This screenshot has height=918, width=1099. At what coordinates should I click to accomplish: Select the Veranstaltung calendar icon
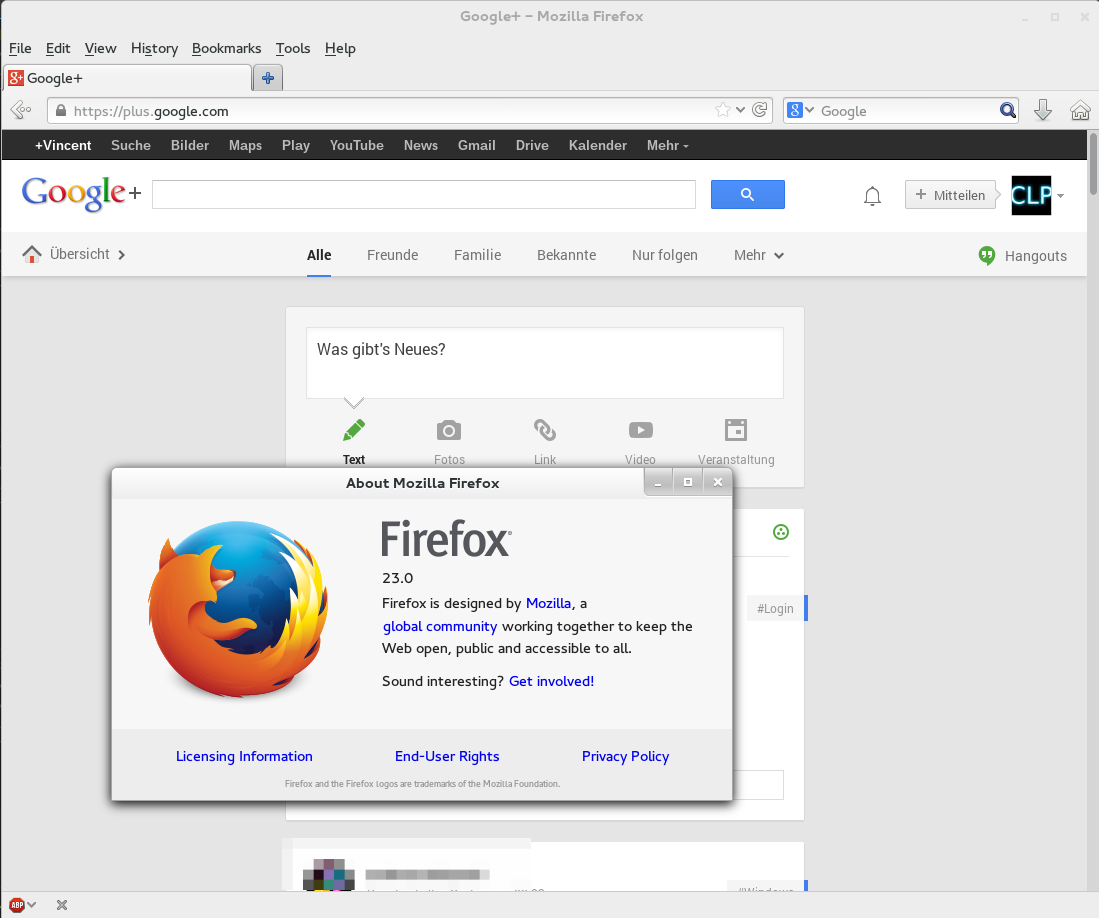coord(736,431)
